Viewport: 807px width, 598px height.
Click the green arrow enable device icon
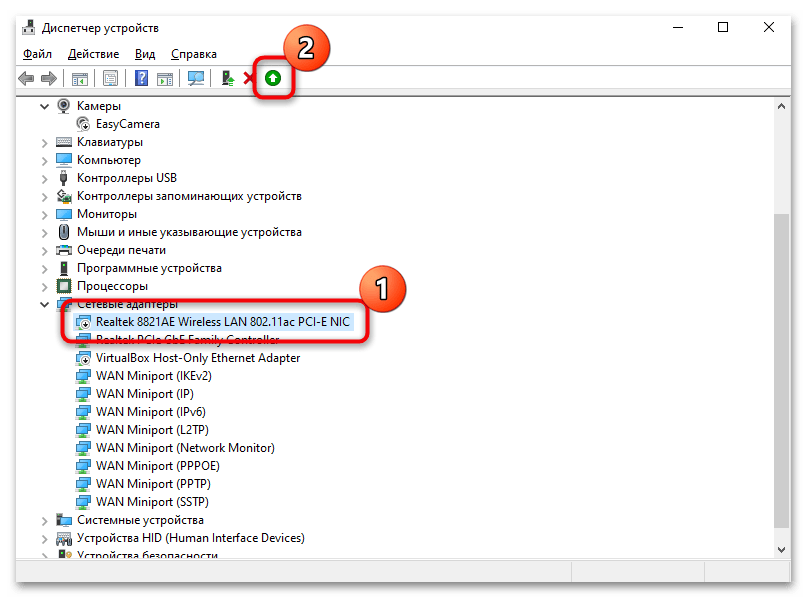(273, 78)
